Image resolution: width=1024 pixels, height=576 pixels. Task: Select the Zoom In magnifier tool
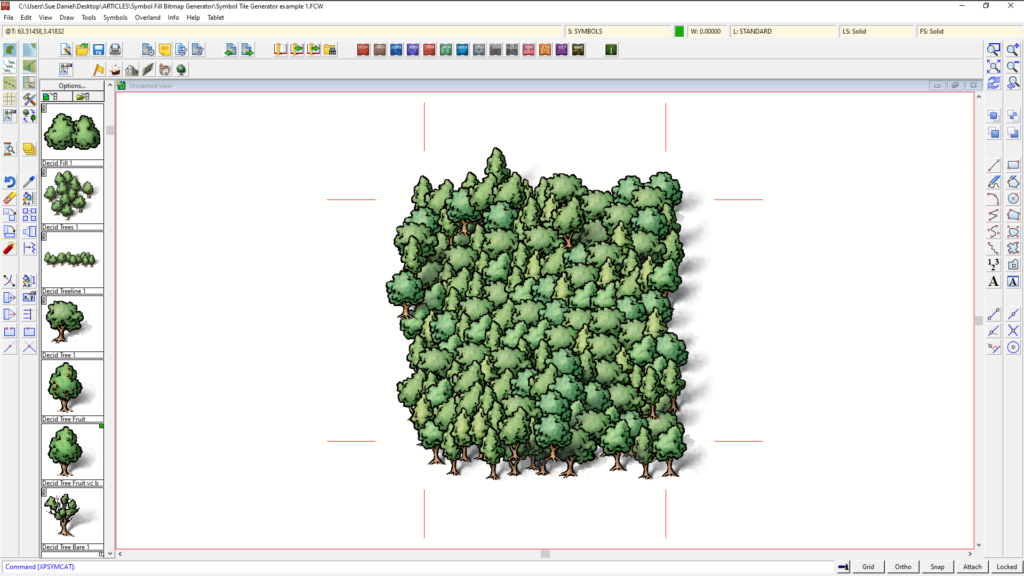coord(1011,48)
